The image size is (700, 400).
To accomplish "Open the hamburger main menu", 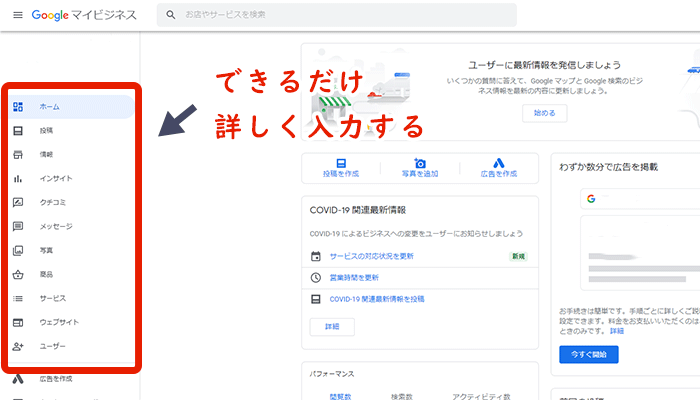I will coord(18,15).
